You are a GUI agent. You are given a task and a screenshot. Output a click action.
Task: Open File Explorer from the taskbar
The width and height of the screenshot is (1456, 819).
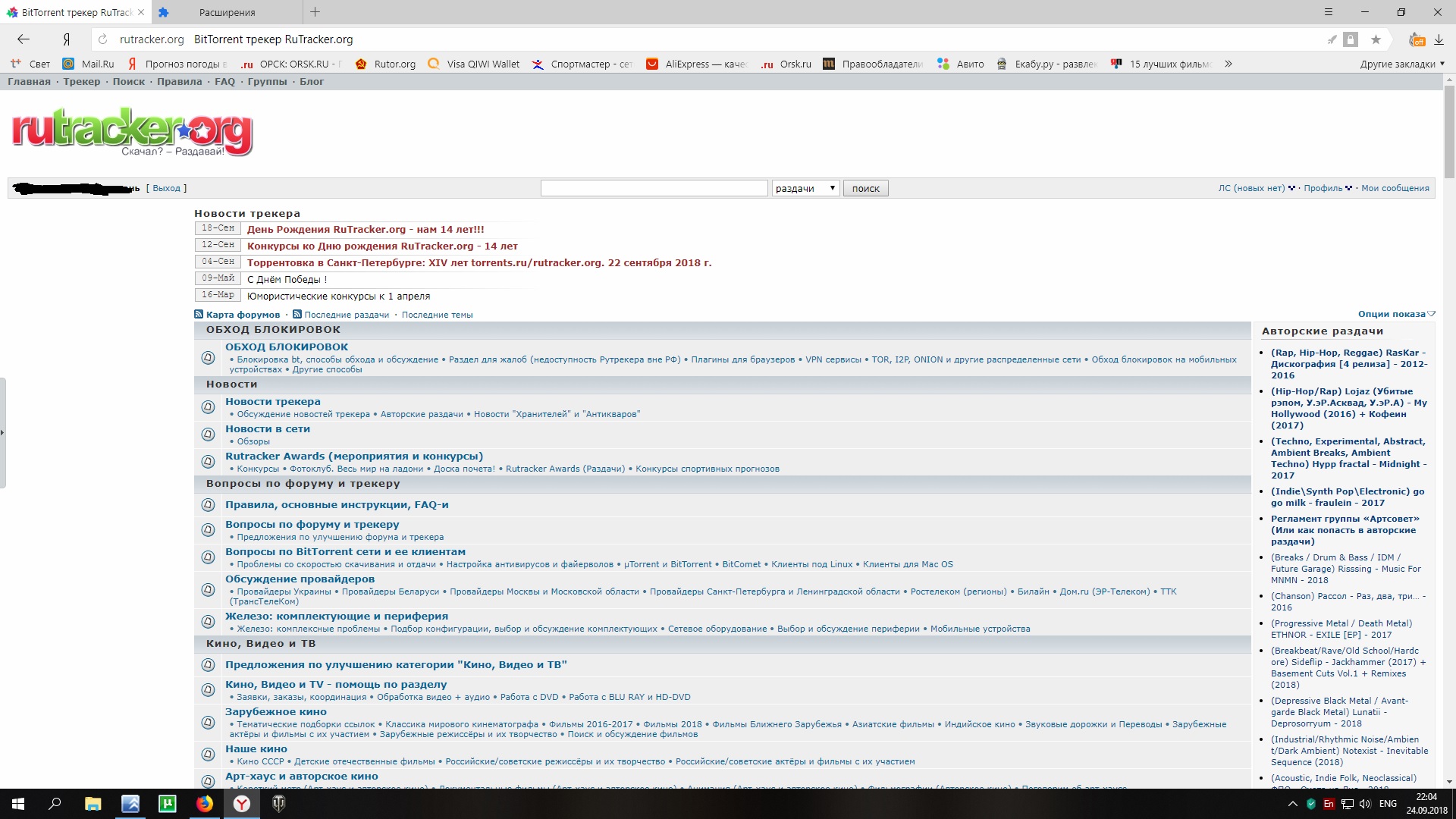[x=93, y=804]
